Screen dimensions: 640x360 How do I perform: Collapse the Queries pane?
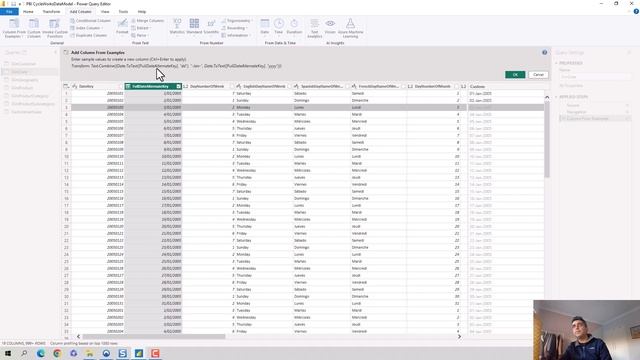tap(56, 52)
